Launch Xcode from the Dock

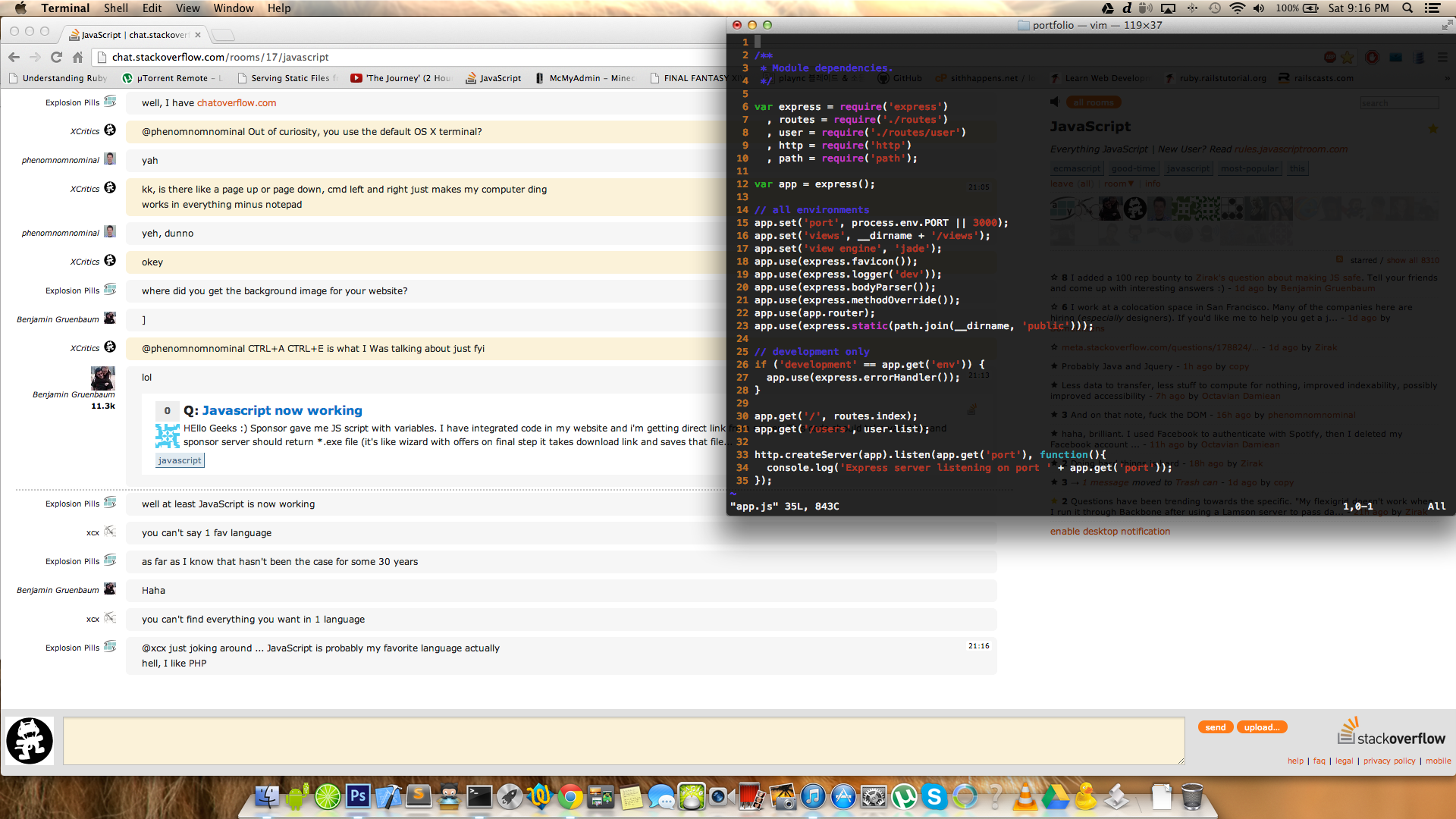click(x=388, y=796)
